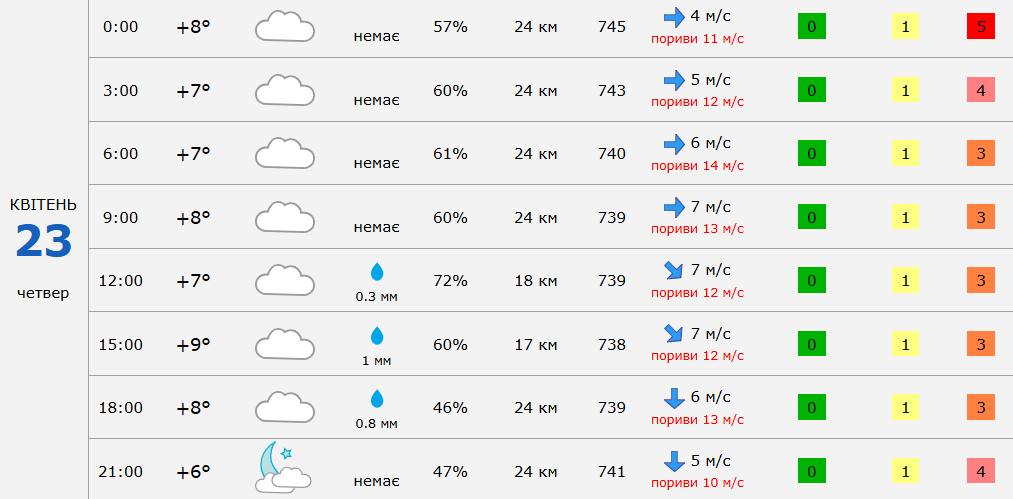Click the yellow 1 swatch at 15:00
This screenshot has height=499, width=1013.
pyautogui.click(x=905, y=344)
